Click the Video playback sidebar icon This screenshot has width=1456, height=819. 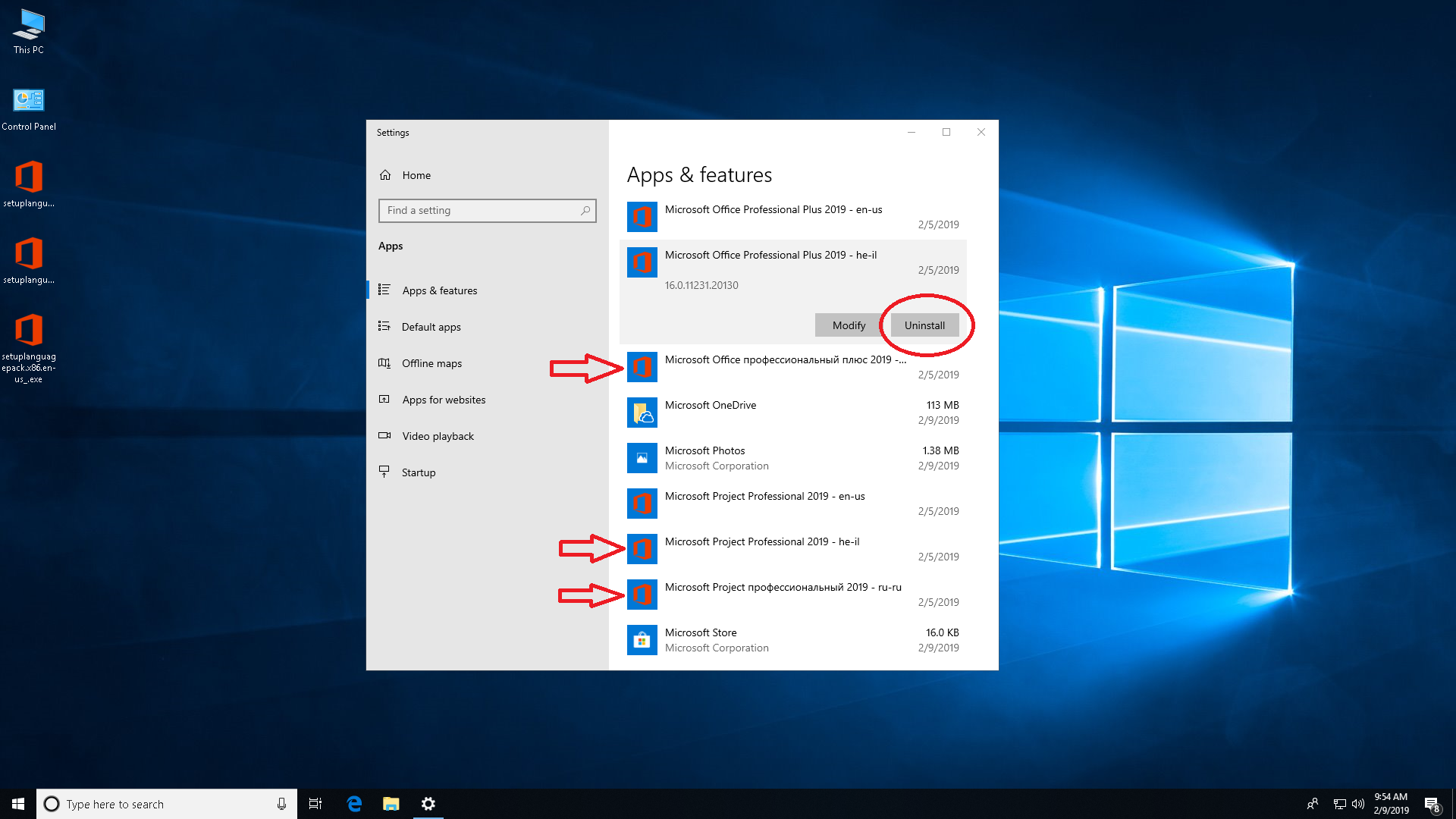pos(384,435)
